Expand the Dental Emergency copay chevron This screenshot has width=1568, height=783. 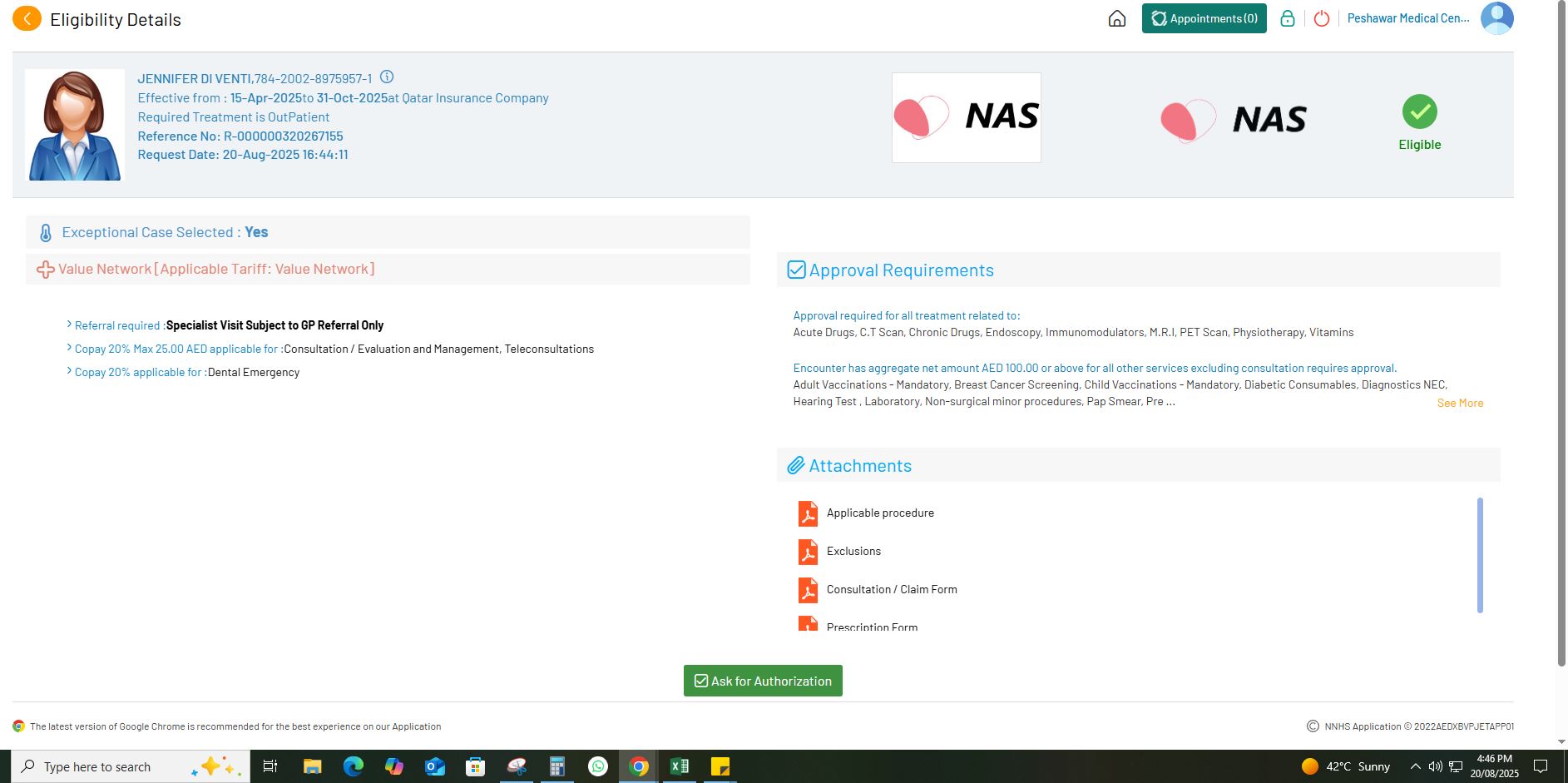(69, 371)
